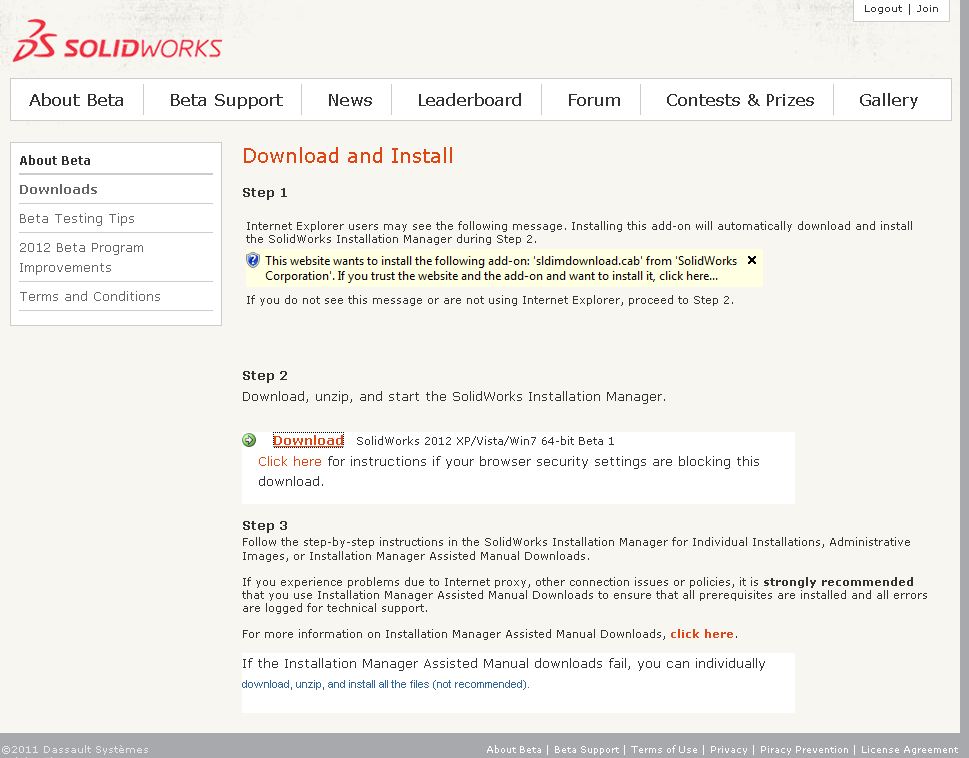The image size is (969, 758).
Task: Visit the Forum tab
Action: coord(594,100)
